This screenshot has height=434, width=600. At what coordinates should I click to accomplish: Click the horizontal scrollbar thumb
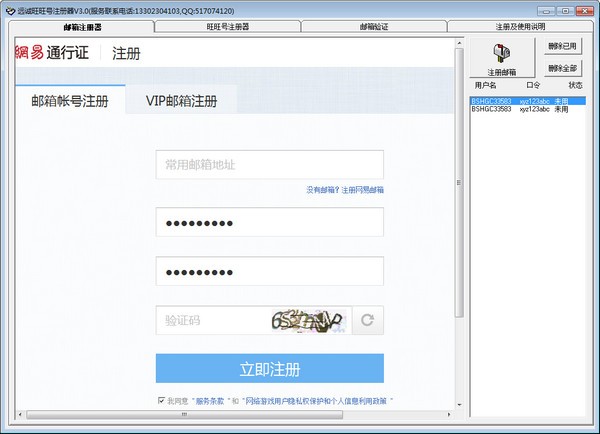pyautogui.click(x=184, y=414)
